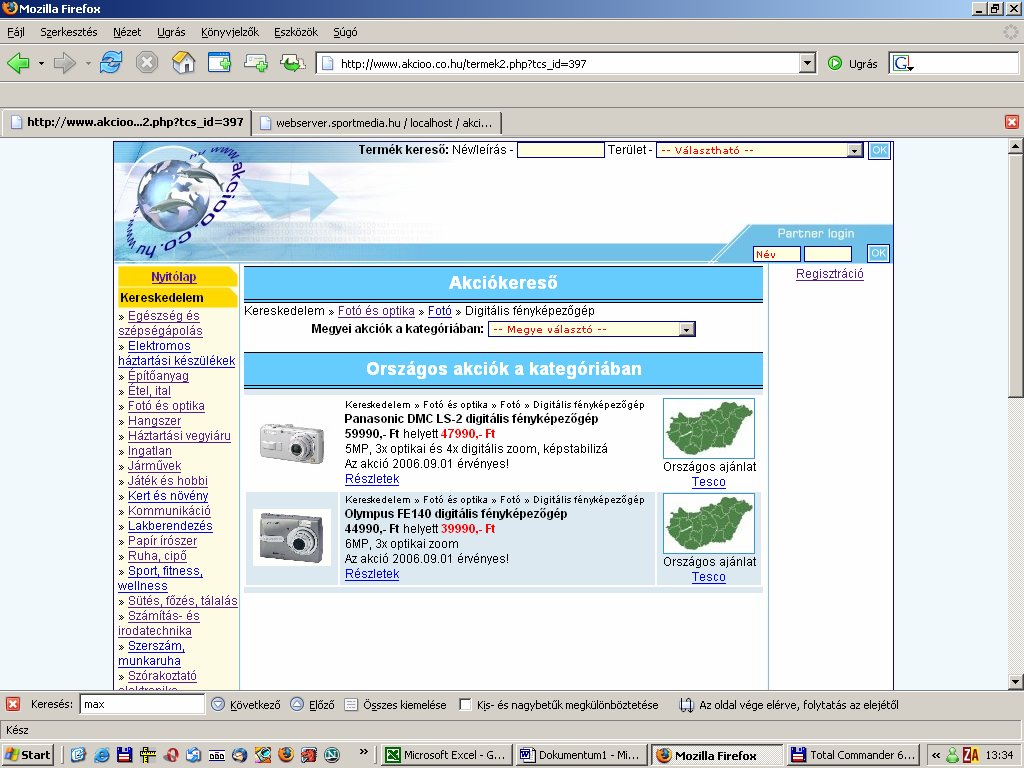Click the Név/leírás product search field

[560, 150]
